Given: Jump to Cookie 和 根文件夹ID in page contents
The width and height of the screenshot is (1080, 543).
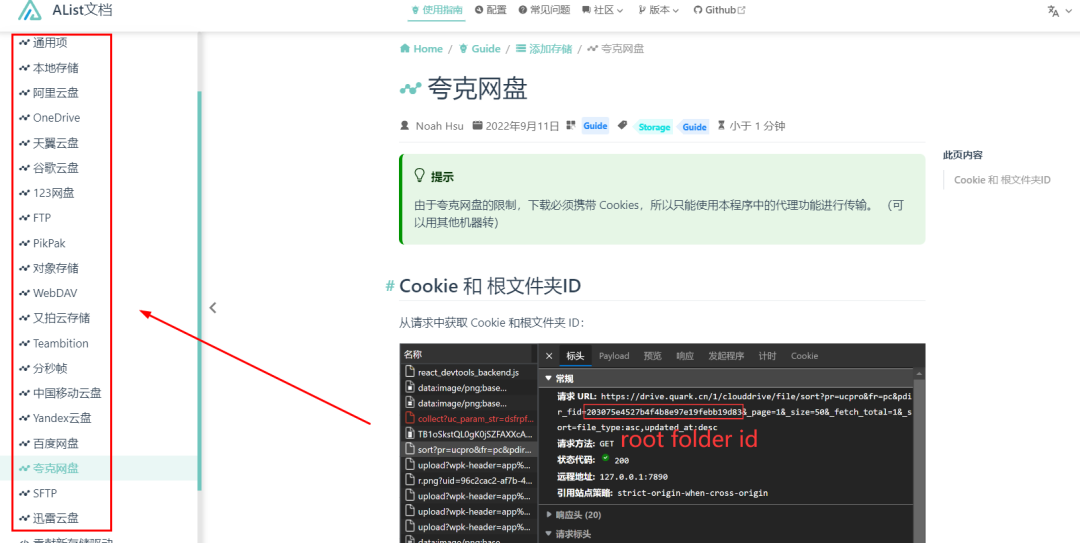Looking at the screenshot, I should [1001, 180].
